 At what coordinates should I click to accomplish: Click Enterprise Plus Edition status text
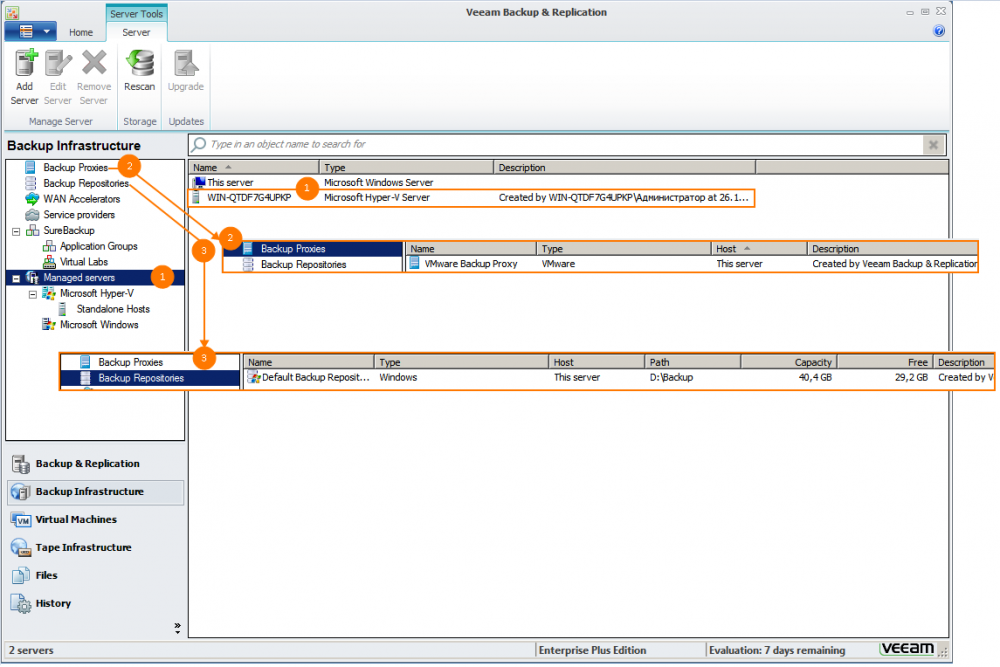point(592,650)
